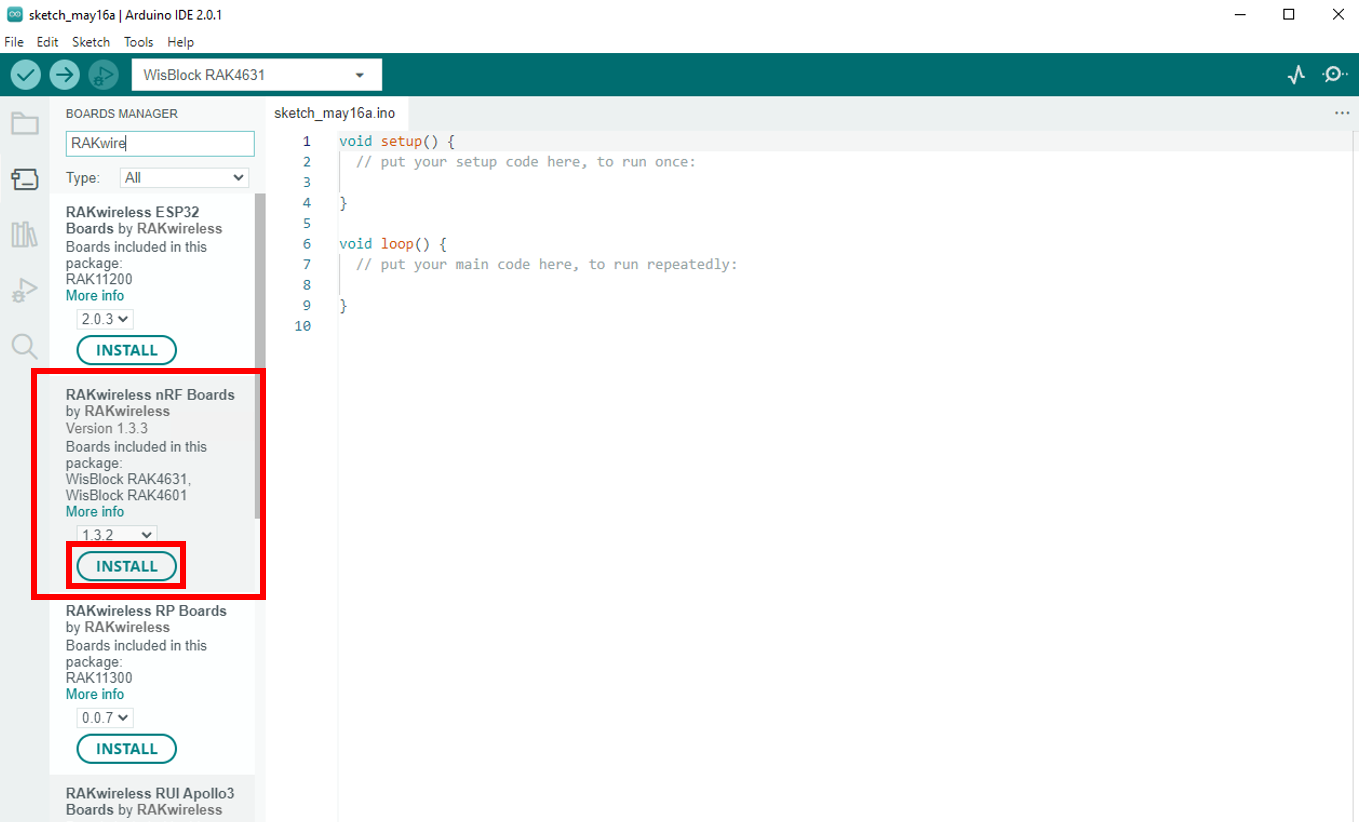1359x822 pixels.
Task: Click the void loop() code line
Action: tap(393, 243)
